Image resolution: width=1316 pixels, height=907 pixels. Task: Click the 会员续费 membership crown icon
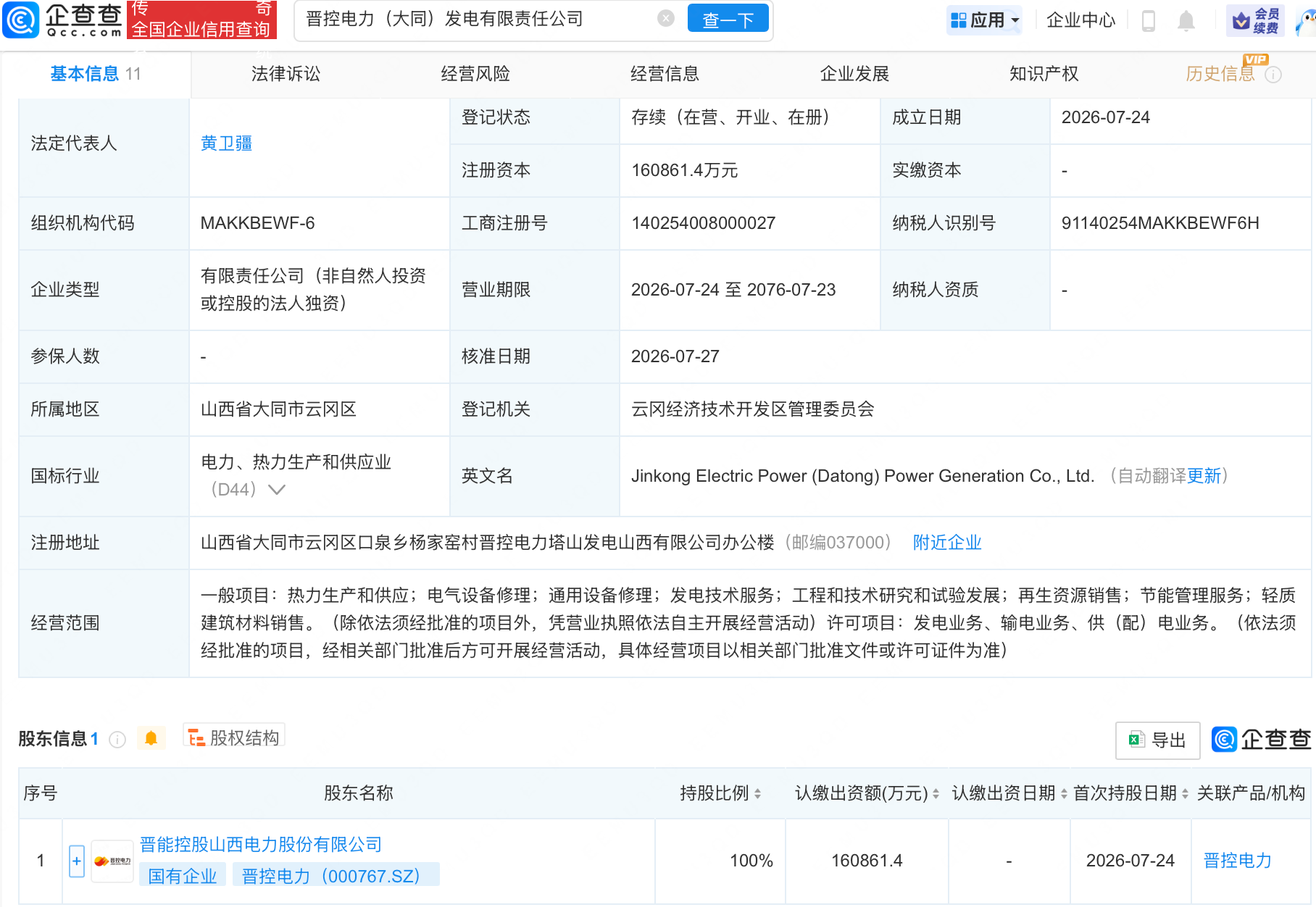tap(1255, 20)
